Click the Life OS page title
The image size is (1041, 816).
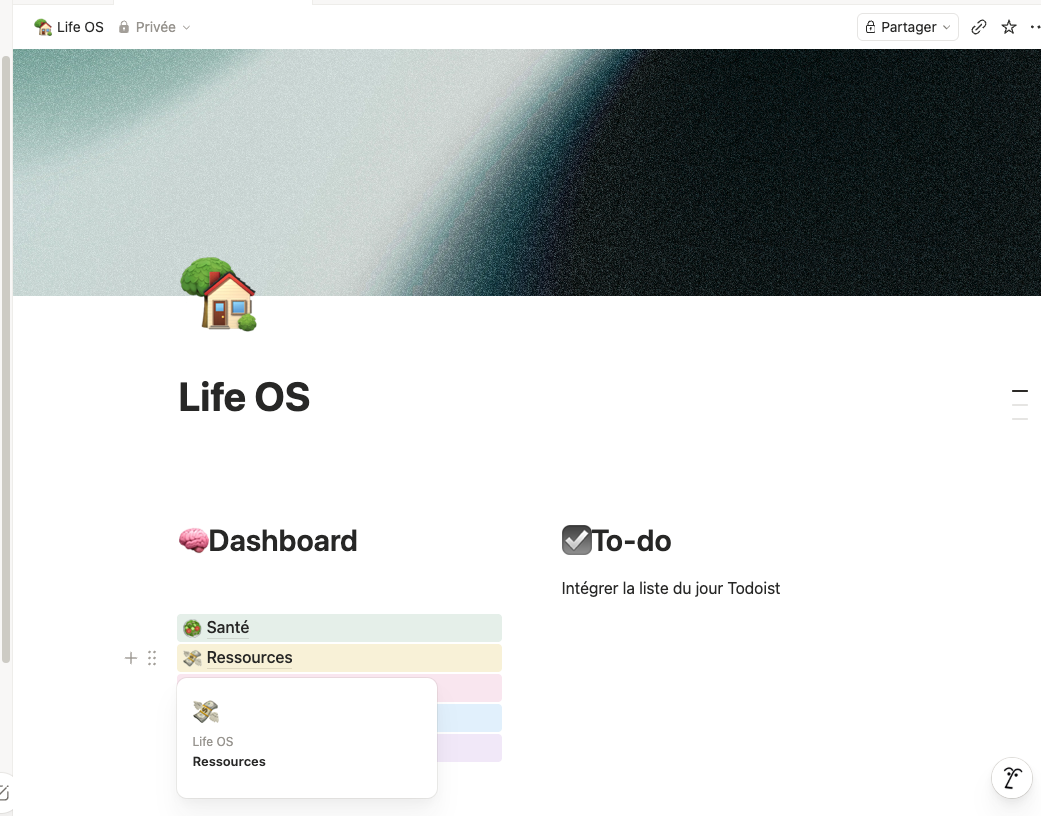[x=244, y=397]
